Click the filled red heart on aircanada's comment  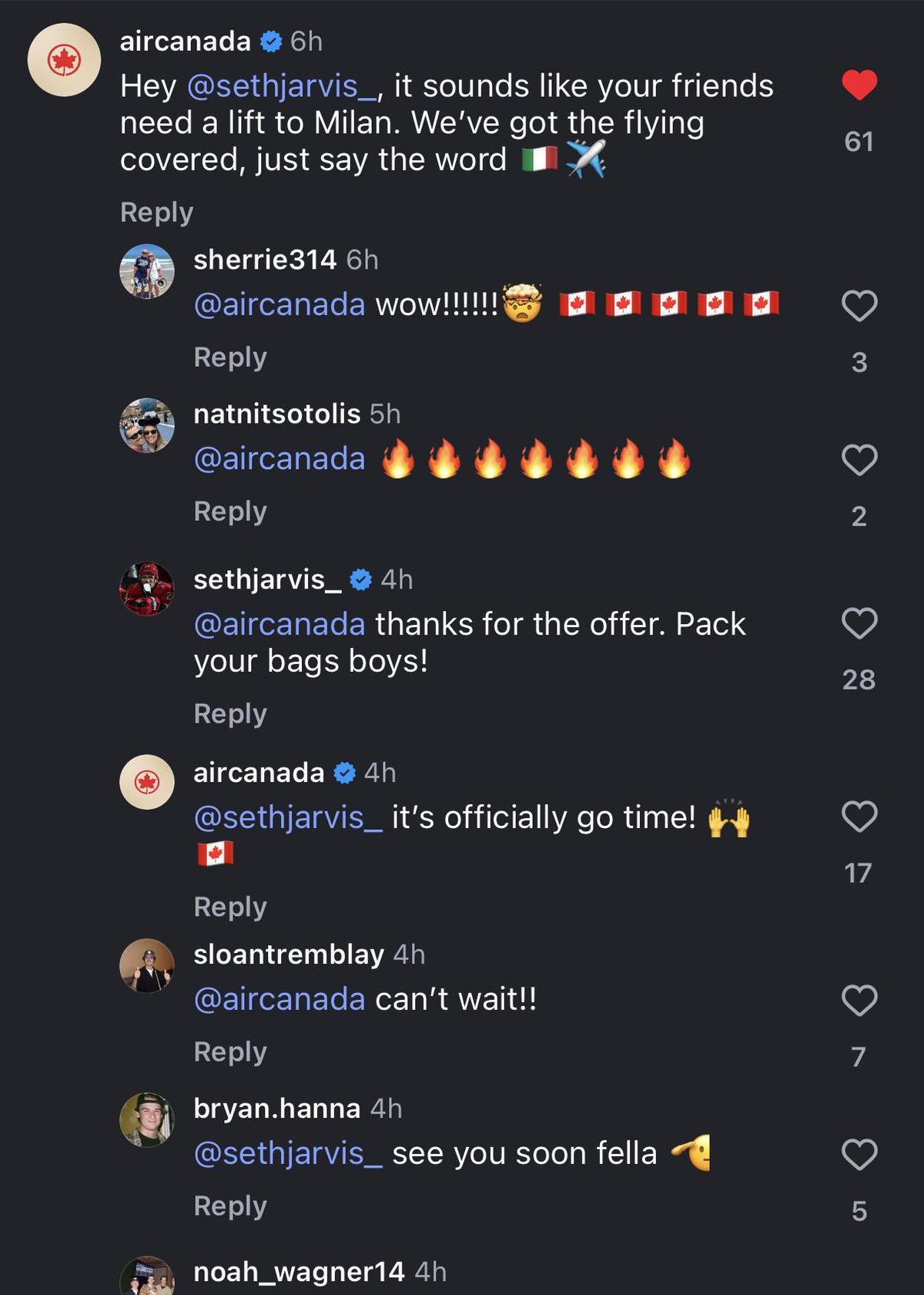click(861, 86)
